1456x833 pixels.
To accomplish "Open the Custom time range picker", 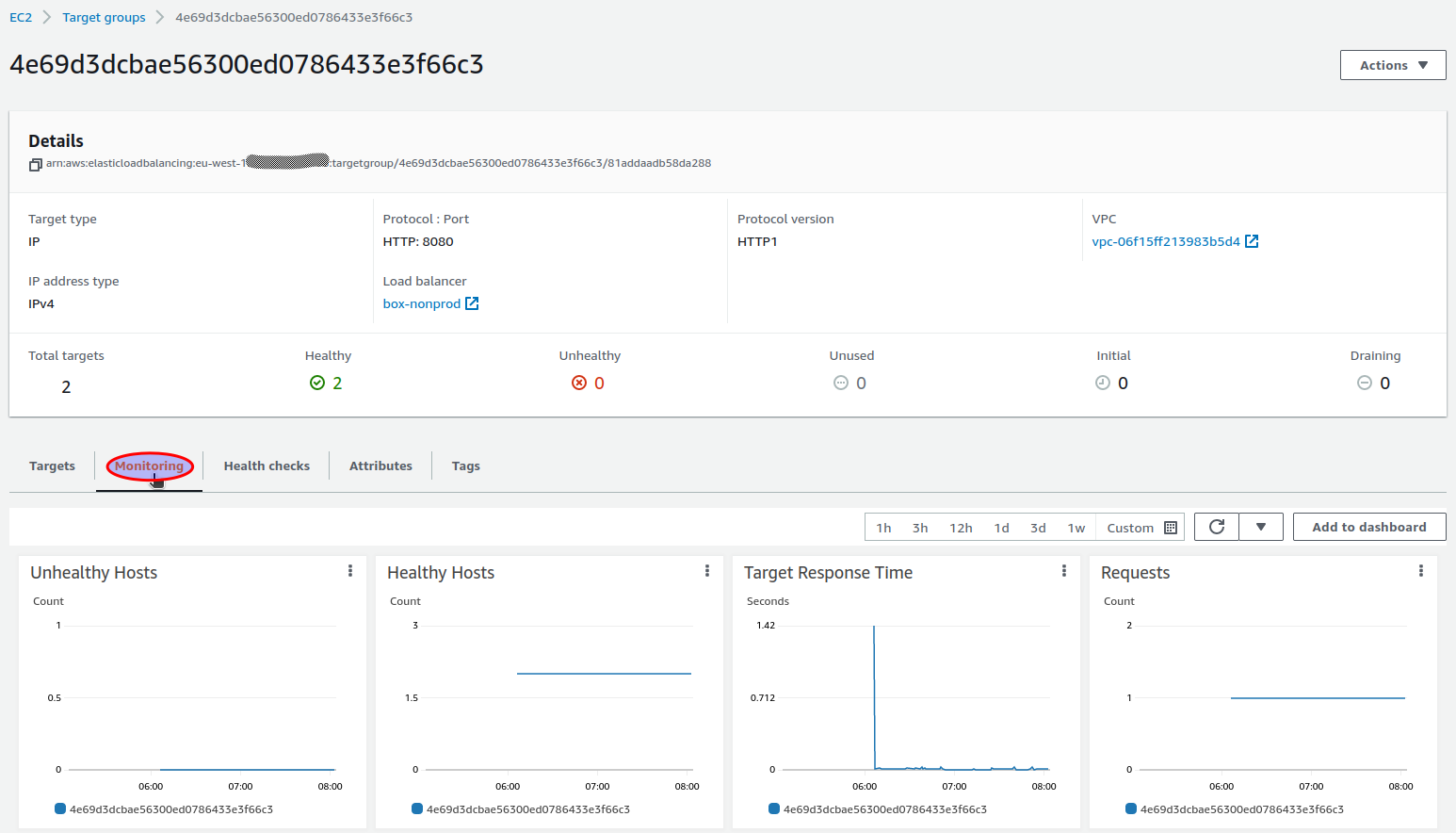I will click(x=1130, y=527).
